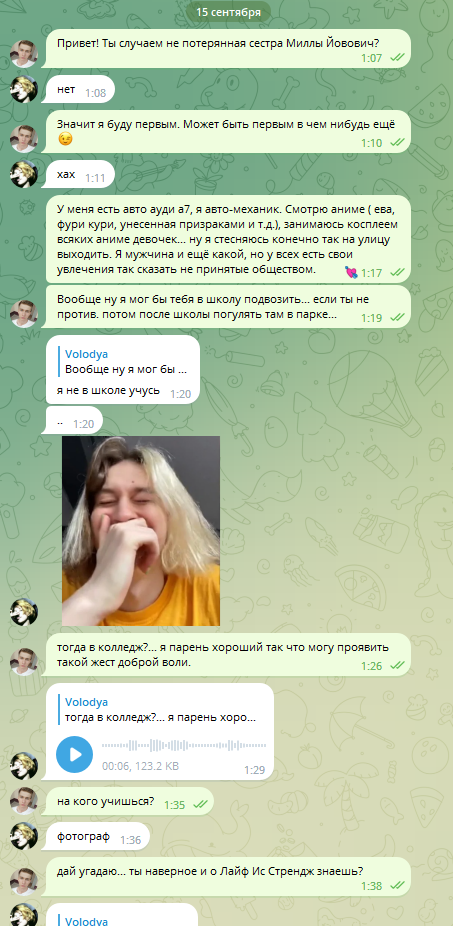The width and height of the screenshot is (453, 926).
Task: Select the 'Значит я буду первым' message
Action: (228, 132)
